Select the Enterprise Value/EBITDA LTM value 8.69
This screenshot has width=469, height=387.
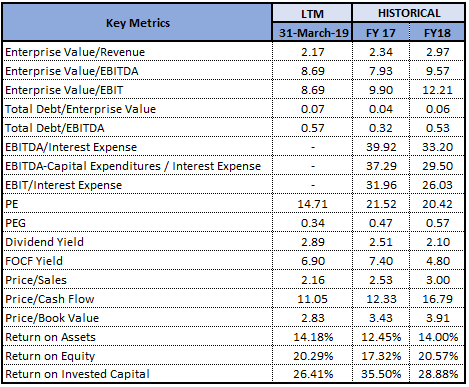tap(313, 71)
